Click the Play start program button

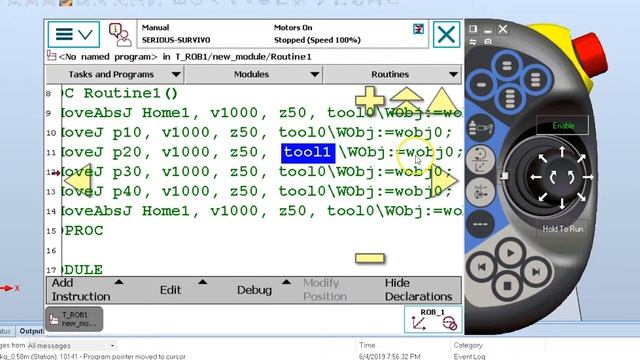[x=510, y=253]
